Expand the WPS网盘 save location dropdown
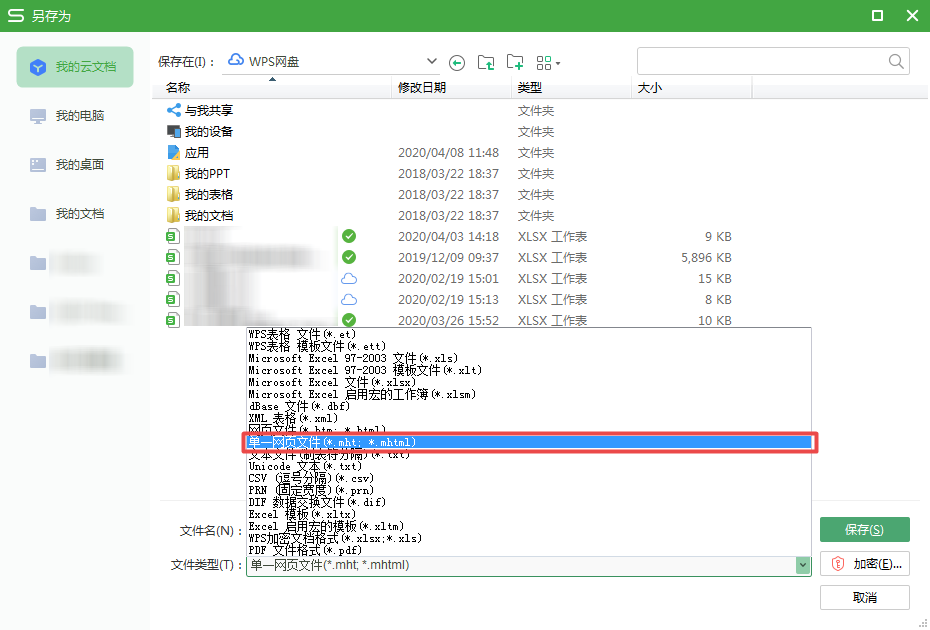 (x=431, y=62)
